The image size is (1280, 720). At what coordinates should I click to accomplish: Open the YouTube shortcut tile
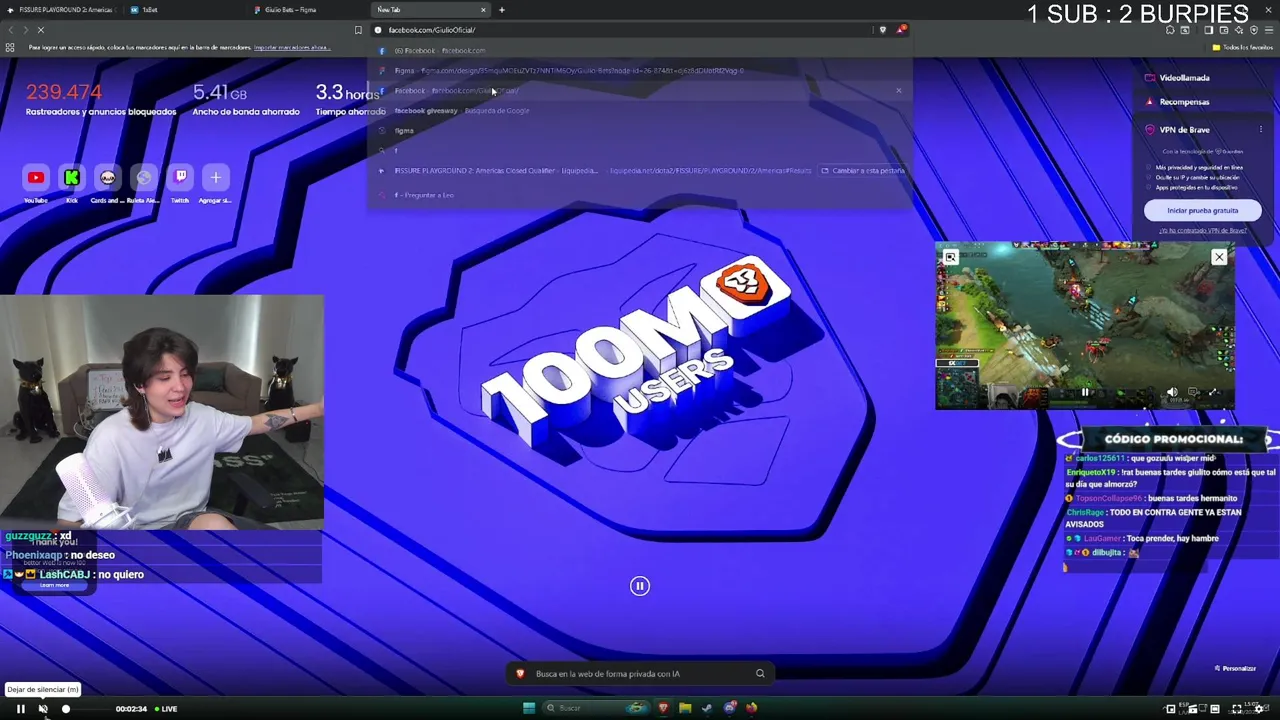click(36, 178)
